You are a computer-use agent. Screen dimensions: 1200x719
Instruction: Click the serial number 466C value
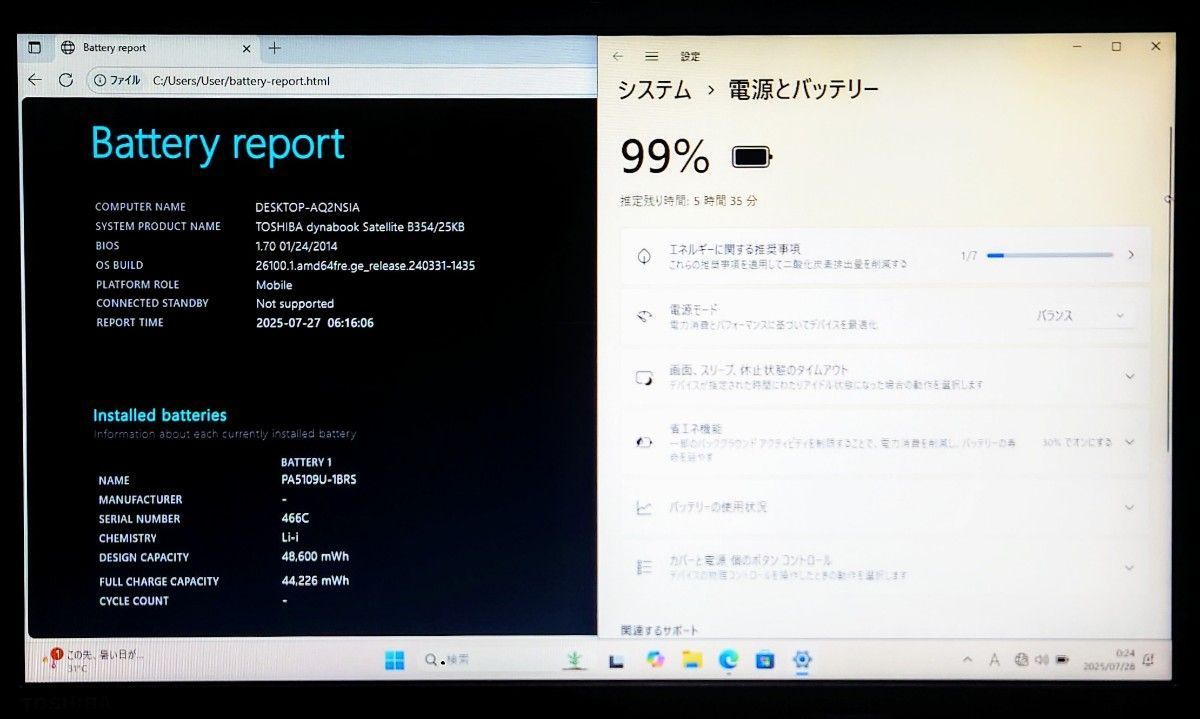(x=295, y=519)
